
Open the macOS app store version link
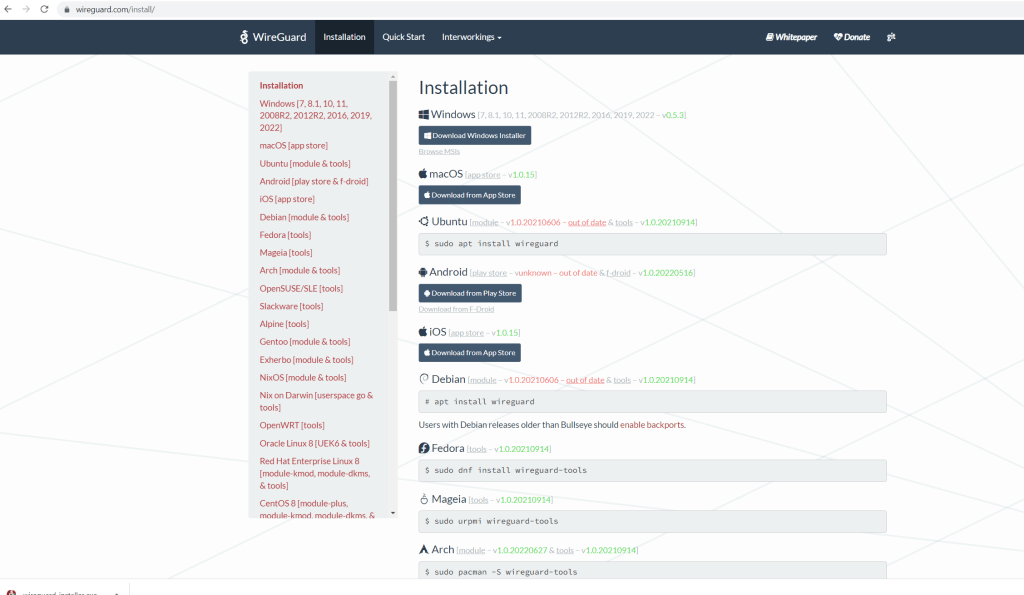[x=483, y=175]
